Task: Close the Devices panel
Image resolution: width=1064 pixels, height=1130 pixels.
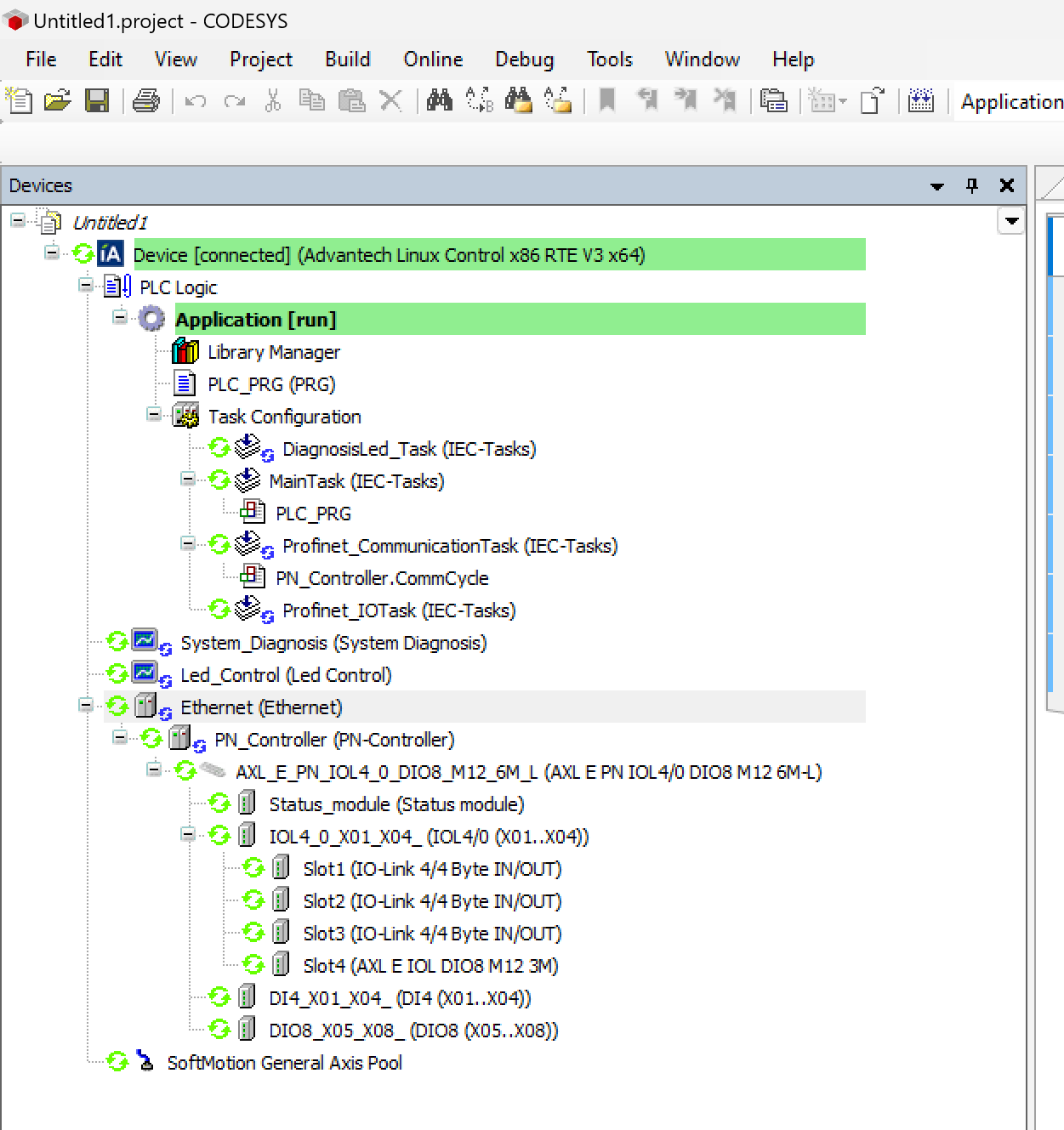Action: pyautogui.click(x=1007, y=185)
